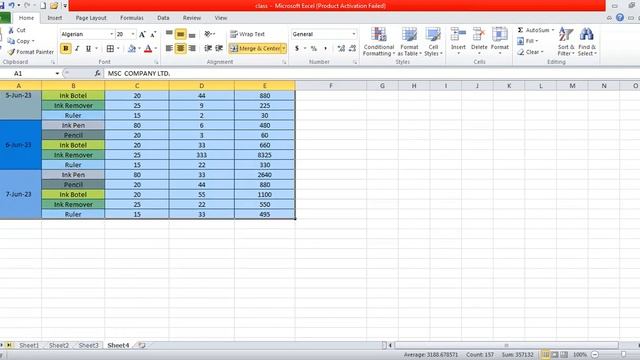Toggle Middle Align
The width and height of the screenshot is (640, 360).
[x=180, y=34]
